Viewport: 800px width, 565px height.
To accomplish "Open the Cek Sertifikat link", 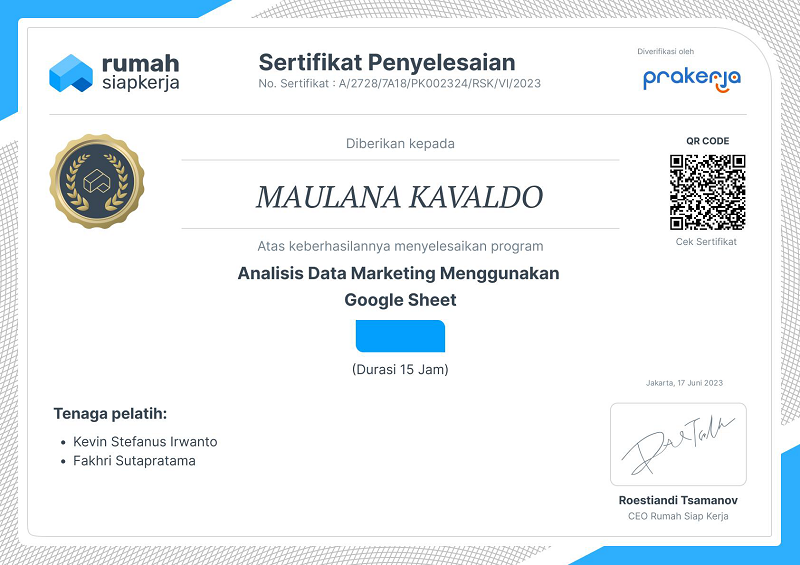I will click(706, 242).
